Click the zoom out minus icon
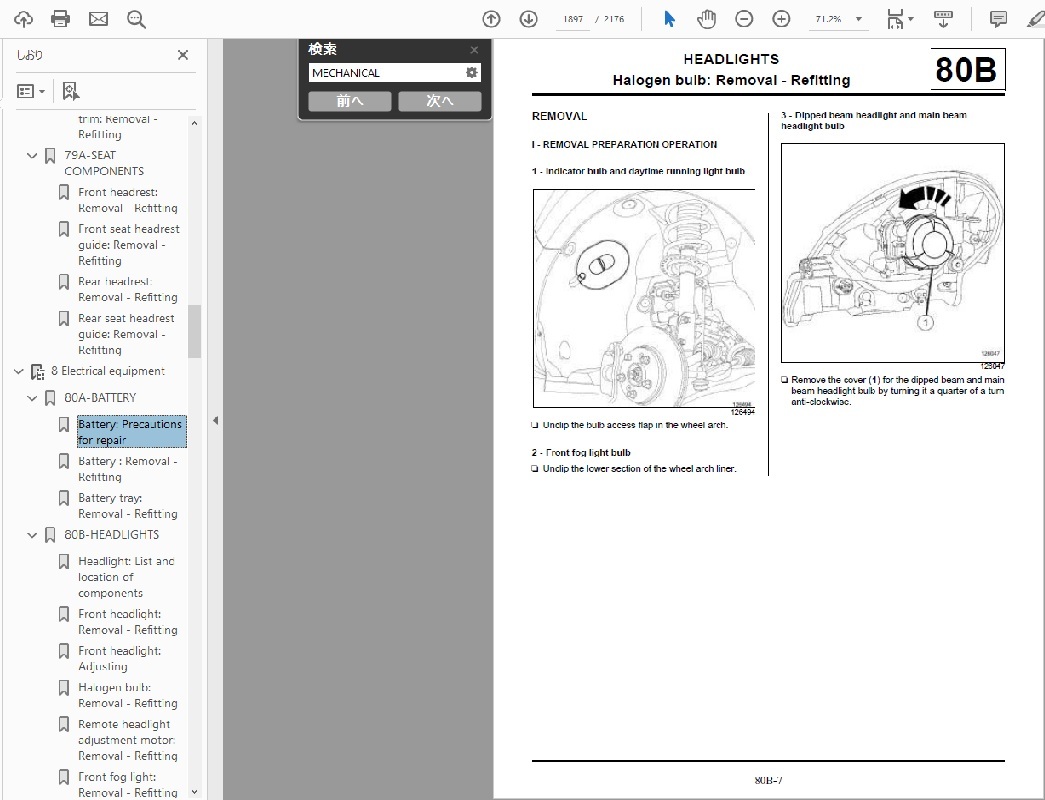Image resolution: width=1045 pixels, height=800 pixels. click(x=744, y=19)
